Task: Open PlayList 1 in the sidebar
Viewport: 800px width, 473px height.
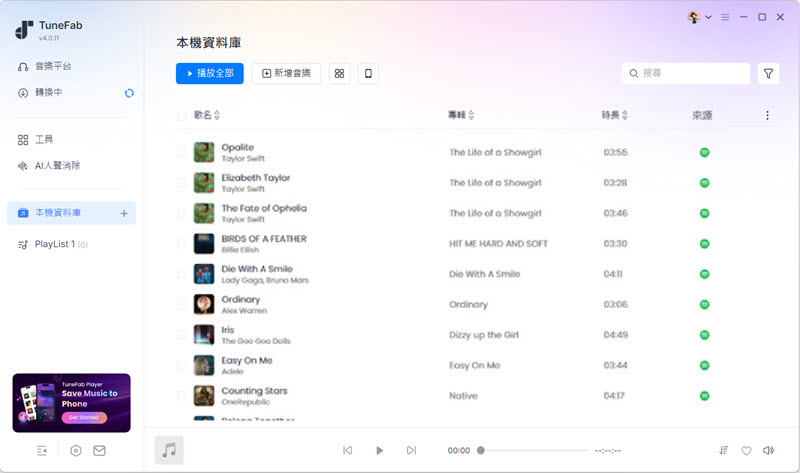Action: tap(53, 244)
